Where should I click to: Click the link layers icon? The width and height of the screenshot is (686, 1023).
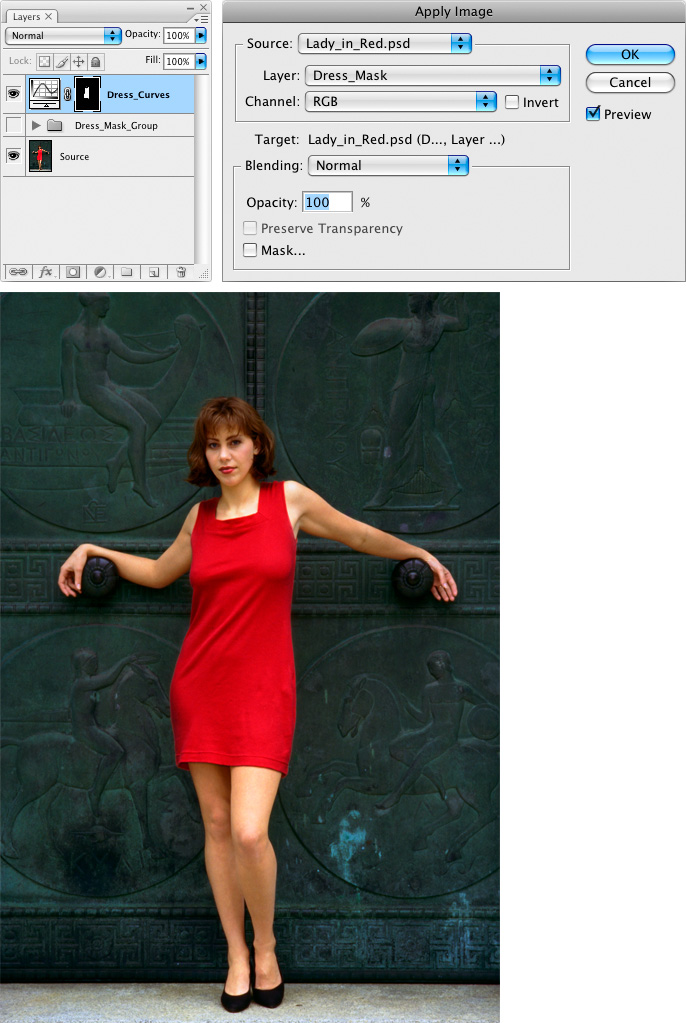(18, 271)
